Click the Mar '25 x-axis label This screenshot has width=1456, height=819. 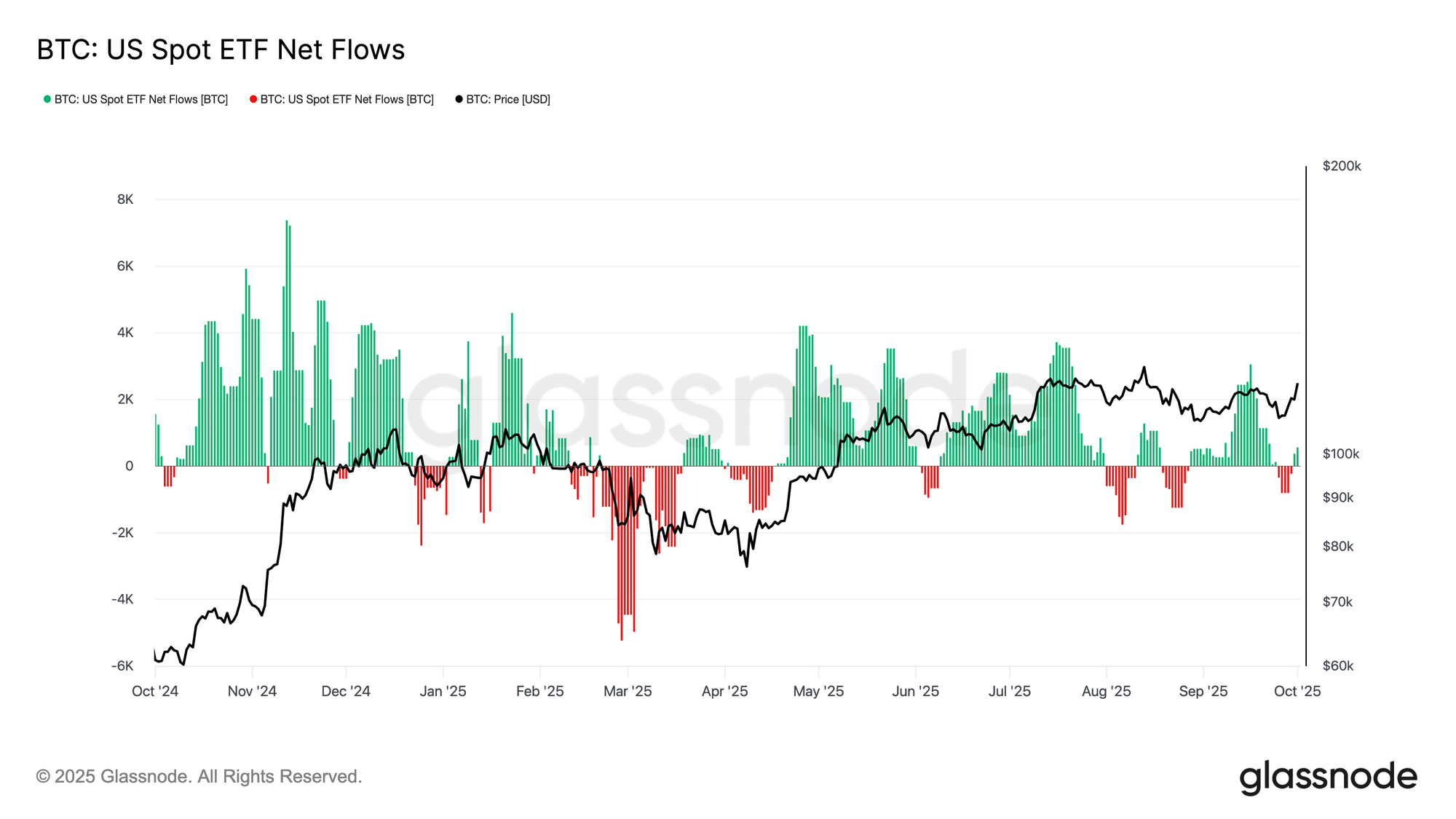(628, 691)
